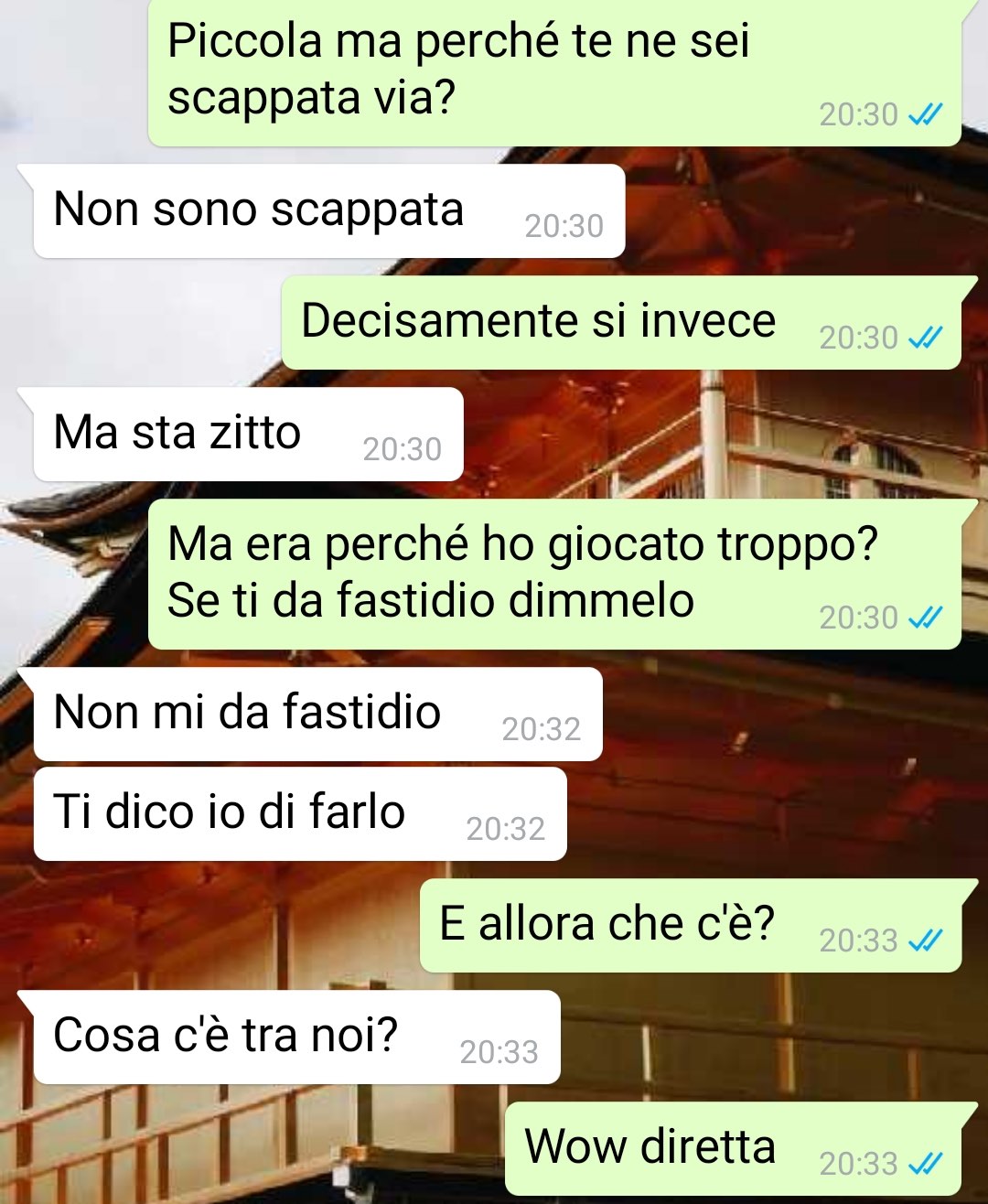Tap read ticks next to 'E allora che c'è?'

click(925, 941)
